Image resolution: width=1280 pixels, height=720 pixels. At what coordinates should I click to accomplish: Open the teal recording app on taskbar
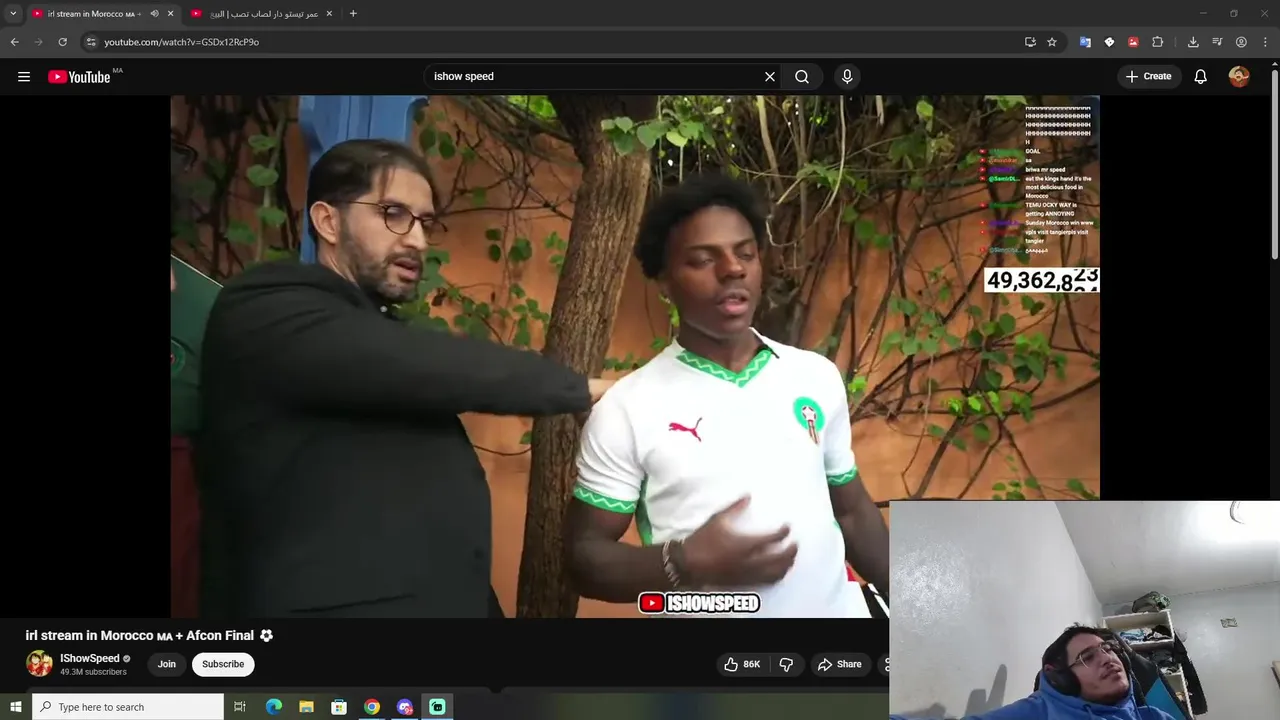click(x=437, y=707)
